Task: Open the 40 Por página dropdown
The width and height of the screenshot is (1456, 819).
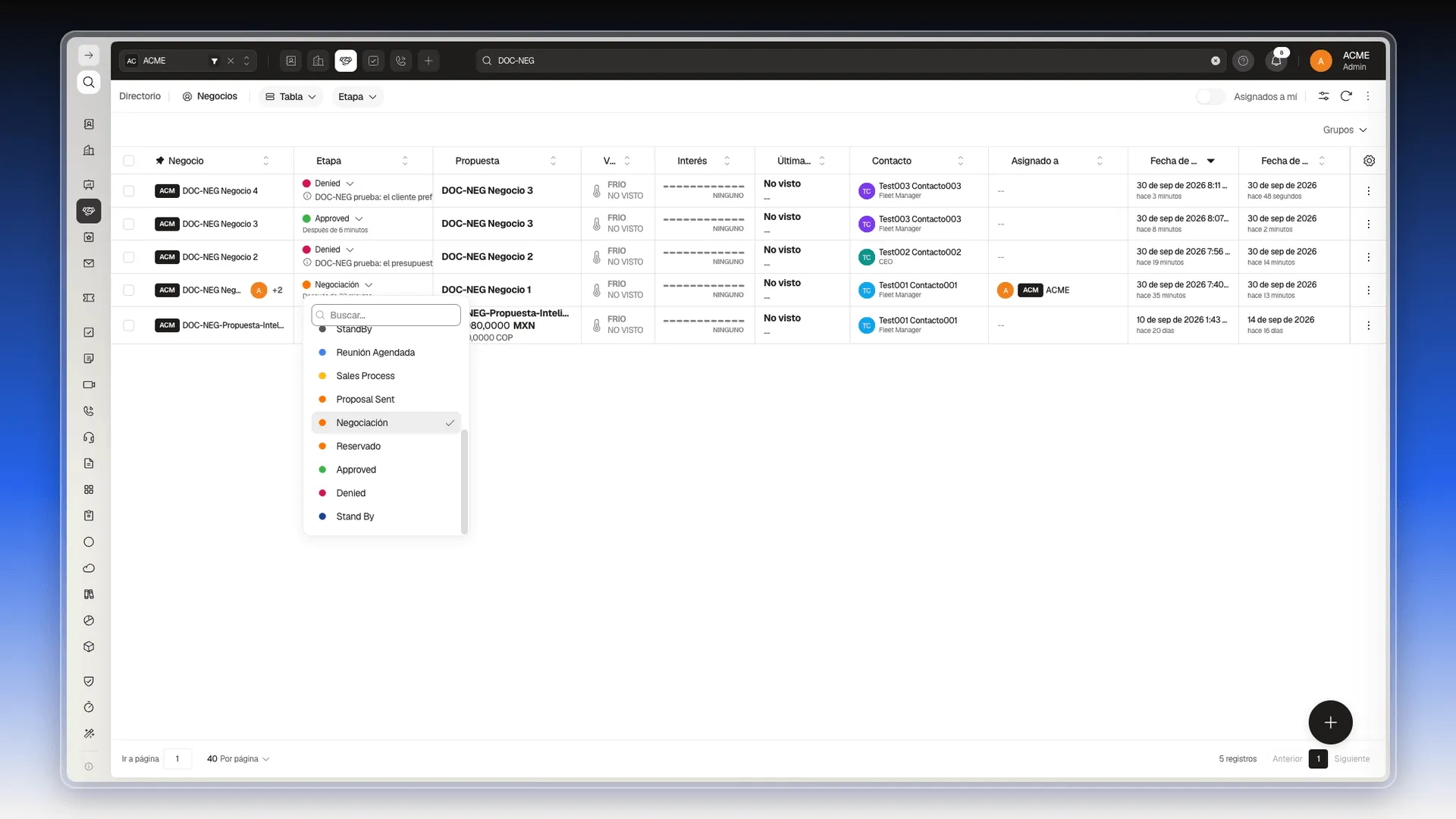Action: coord(238,758)
